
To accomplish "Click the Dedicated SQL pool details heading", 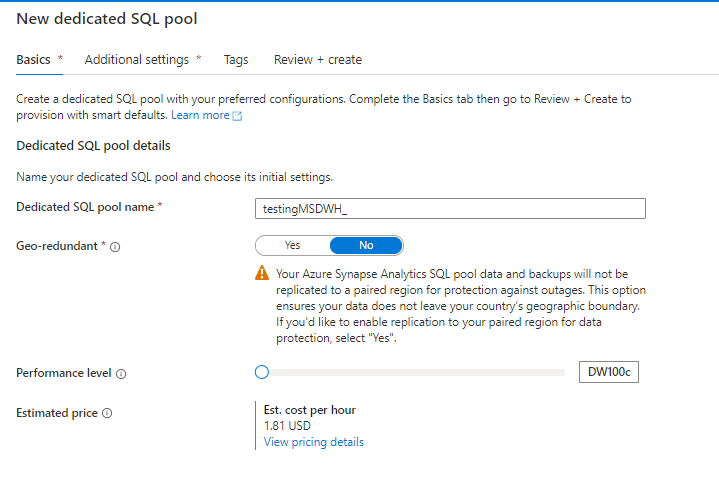I will tap(93, 146).
